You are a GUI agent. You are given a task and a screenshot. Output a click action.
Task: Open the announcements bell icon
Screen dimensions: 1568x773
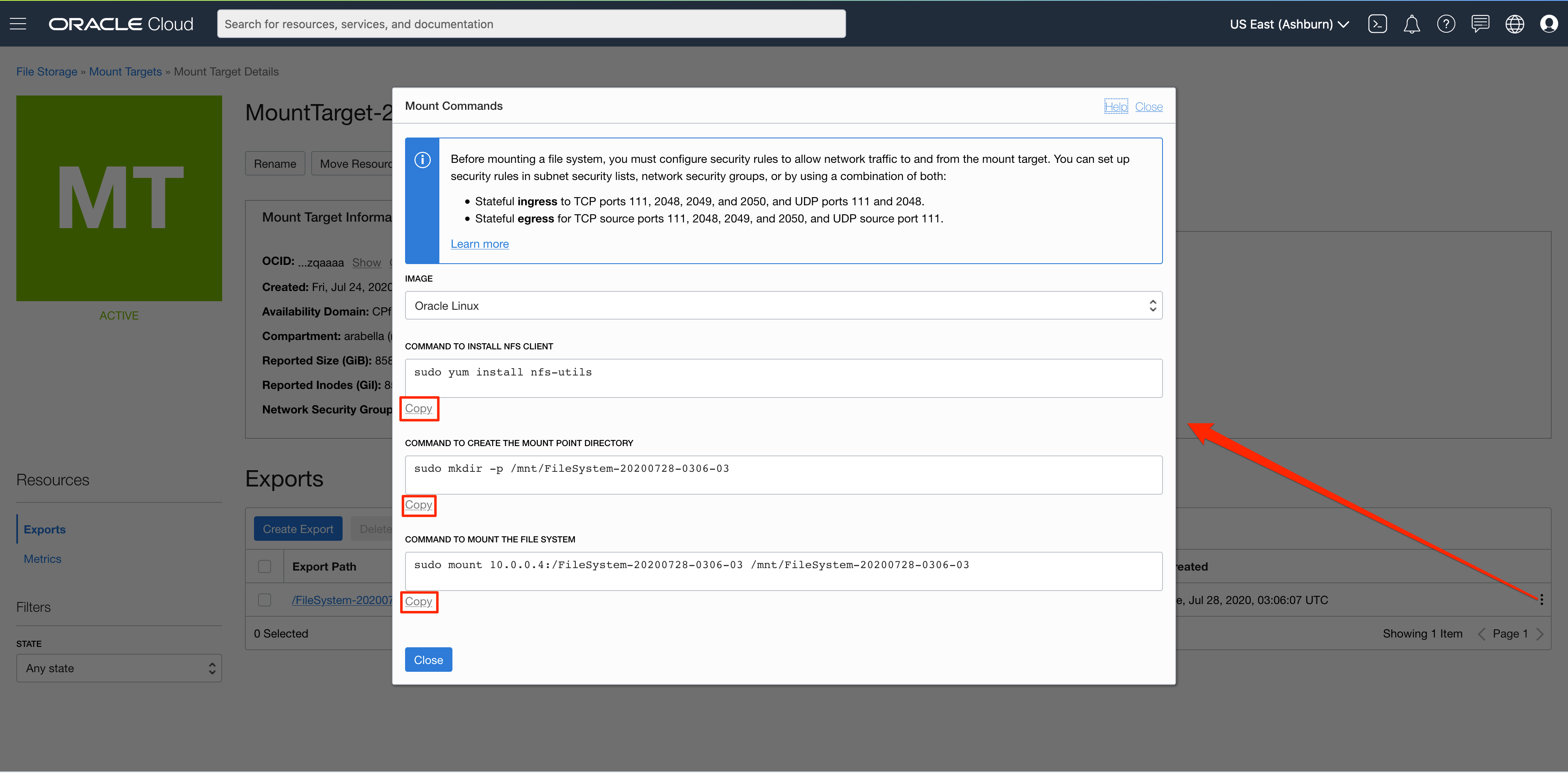[x=1412, y=24]
